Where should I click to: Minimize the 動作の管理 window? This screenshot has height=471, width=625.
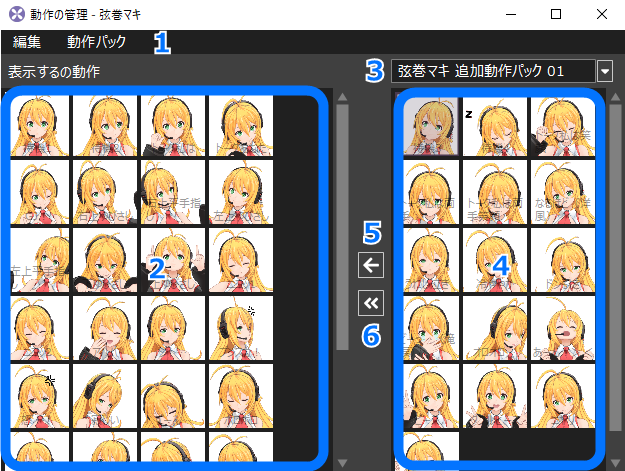pos(511,14)
